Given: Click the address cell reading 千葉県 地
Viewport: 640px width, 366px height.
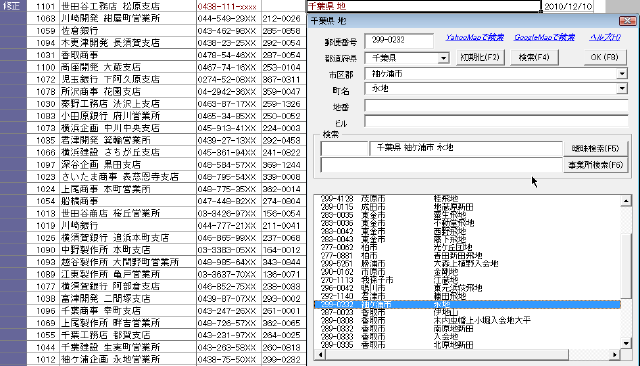Looking at the screenshot, I should point(423,6).
